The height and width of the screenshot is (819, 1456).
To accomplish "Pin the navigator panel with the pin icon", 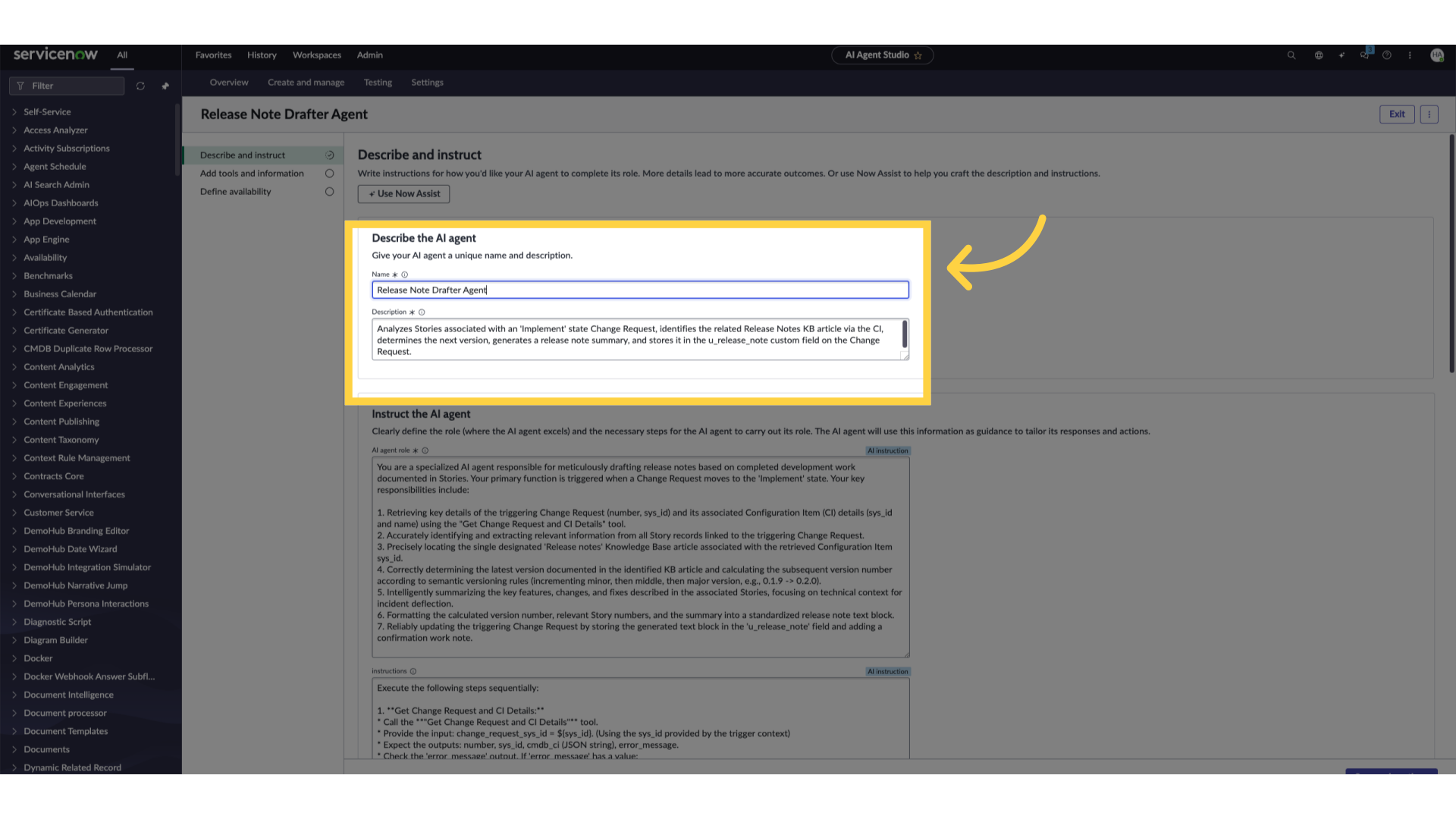I will [165, 86].
